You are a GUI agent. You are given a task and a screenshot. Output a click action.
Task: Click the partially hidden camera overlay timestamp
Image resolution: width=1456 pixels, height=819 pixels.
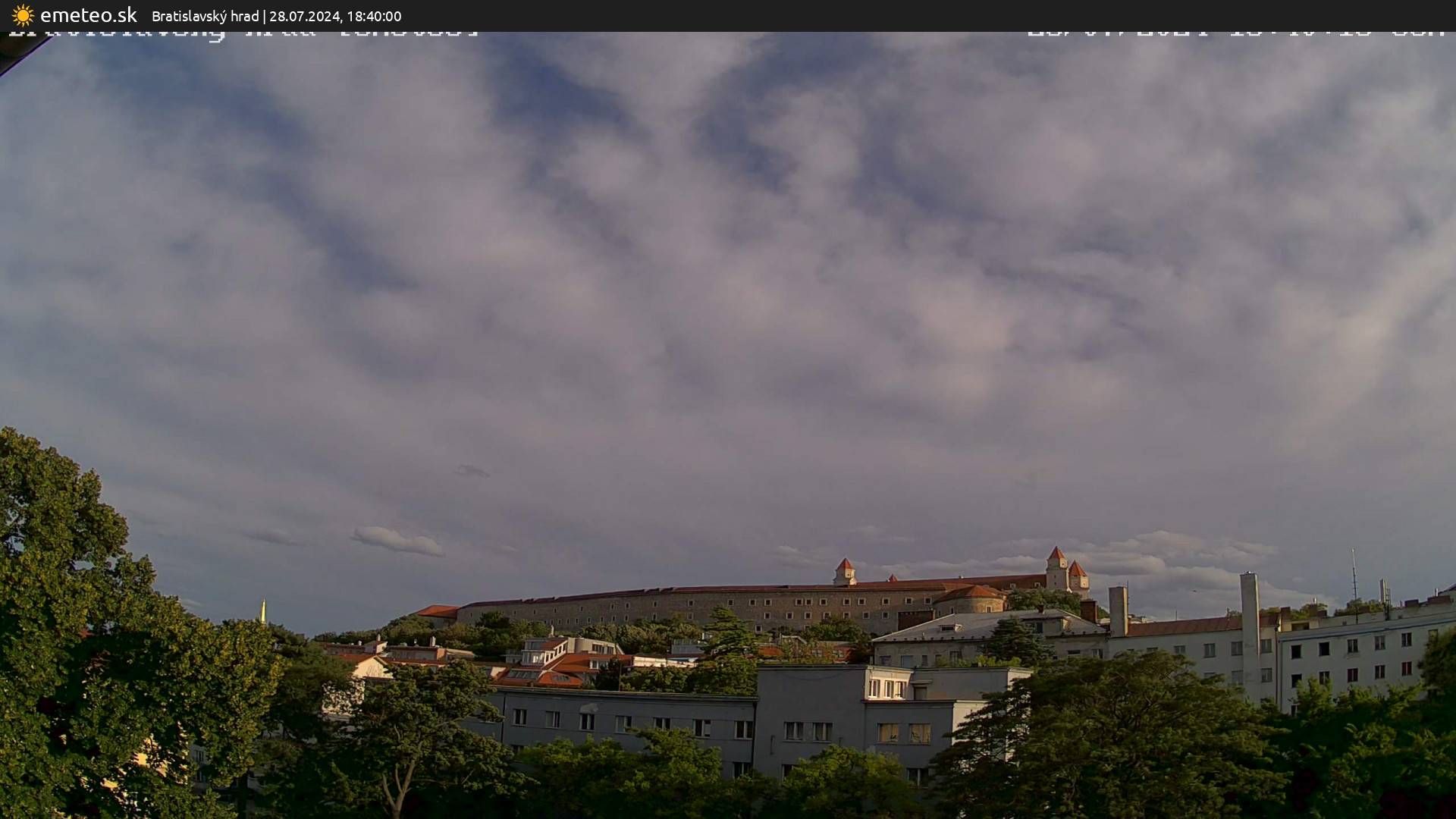tap(1236, 33)
